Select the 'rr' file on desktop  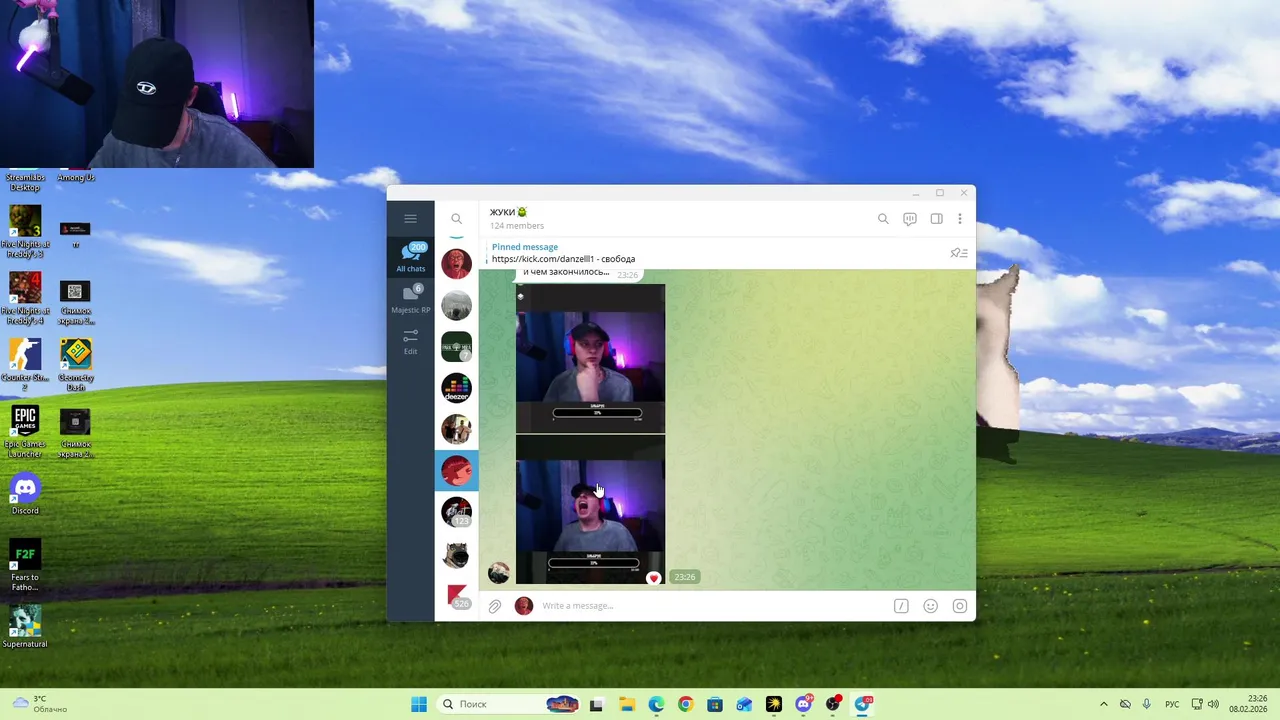coord(75,234)
